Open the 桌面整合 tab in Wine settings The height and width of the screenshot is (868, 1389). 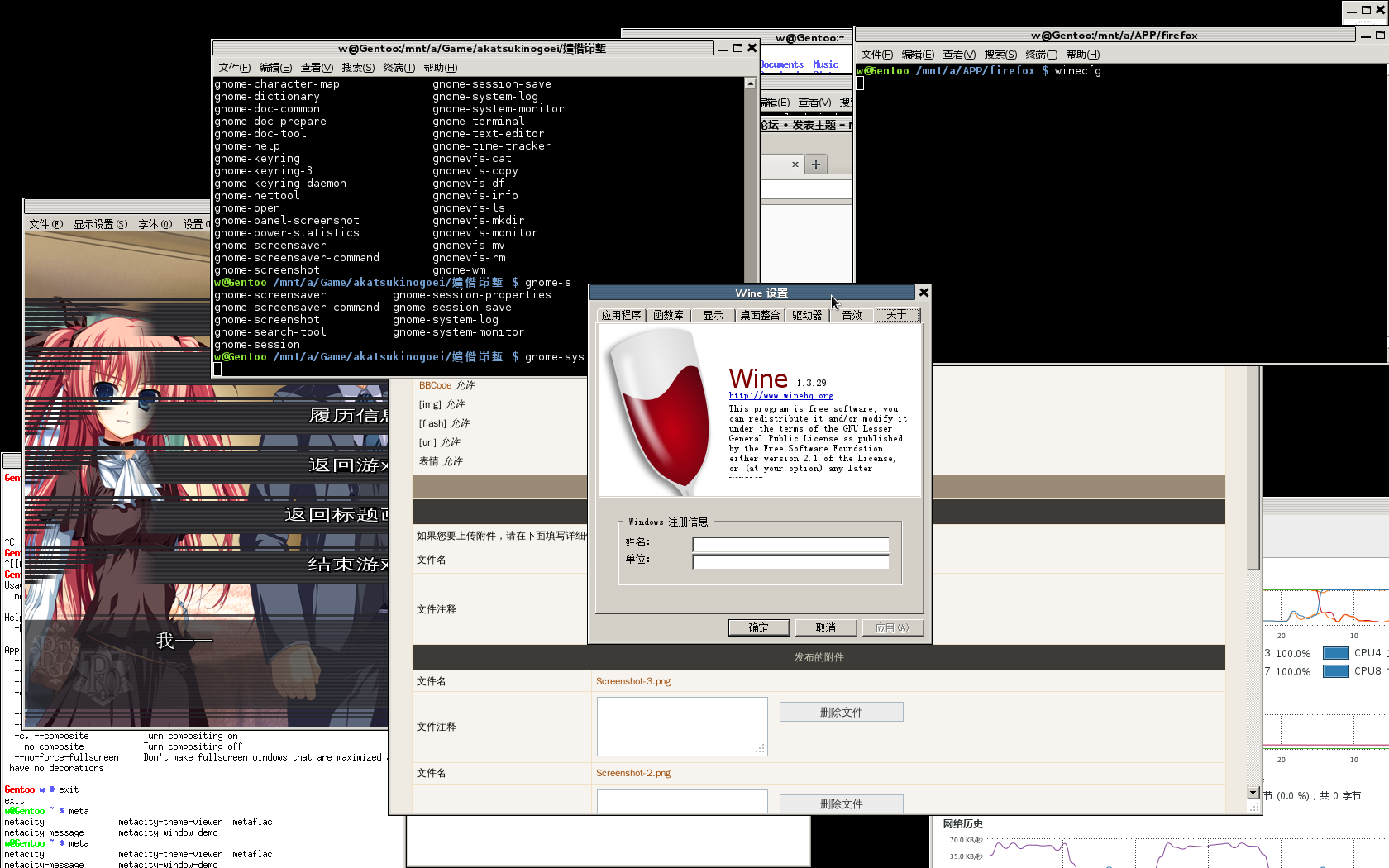[x=760, y=315]
